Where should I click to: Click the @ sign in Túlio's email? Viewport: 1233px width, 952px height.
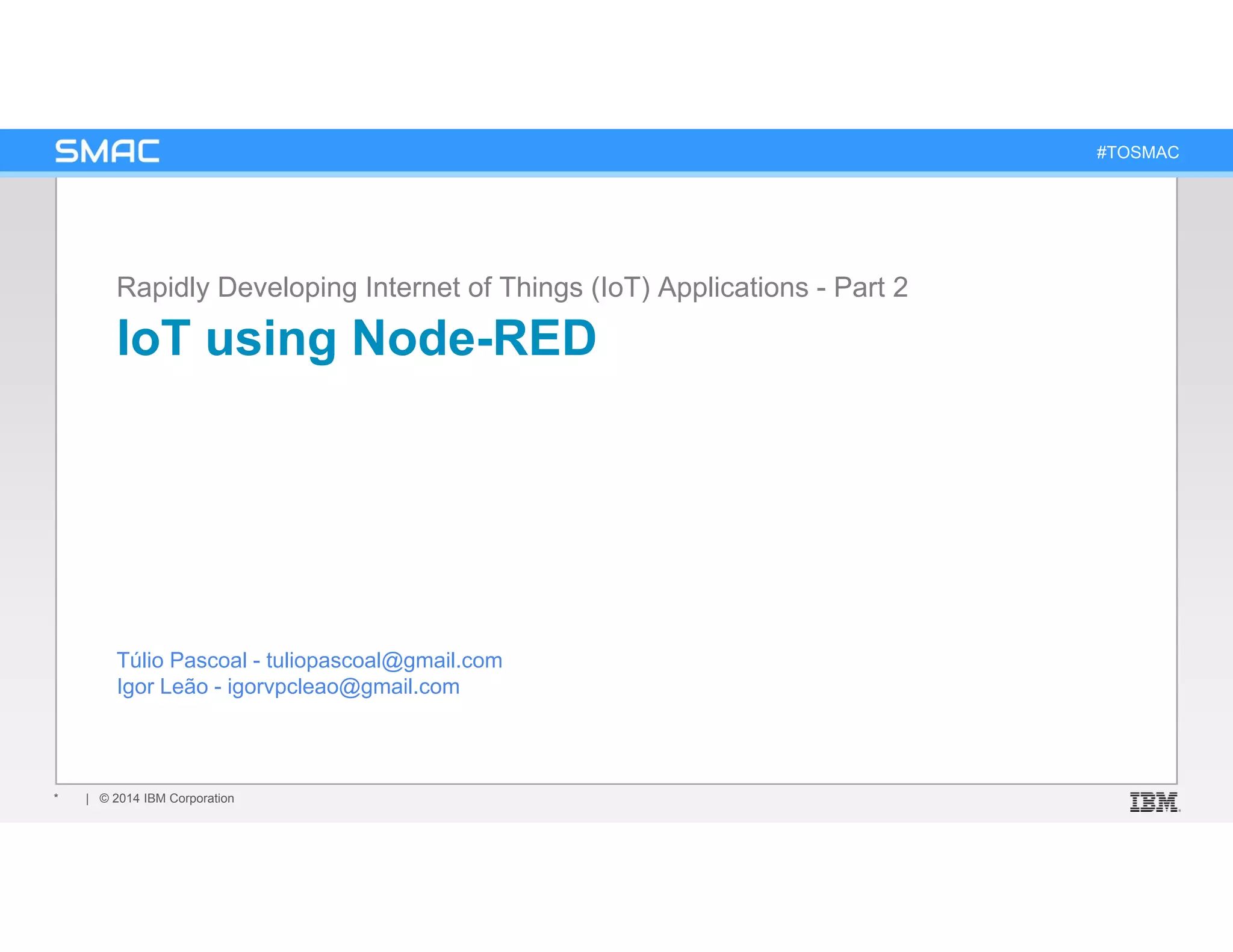coord(391,661)
